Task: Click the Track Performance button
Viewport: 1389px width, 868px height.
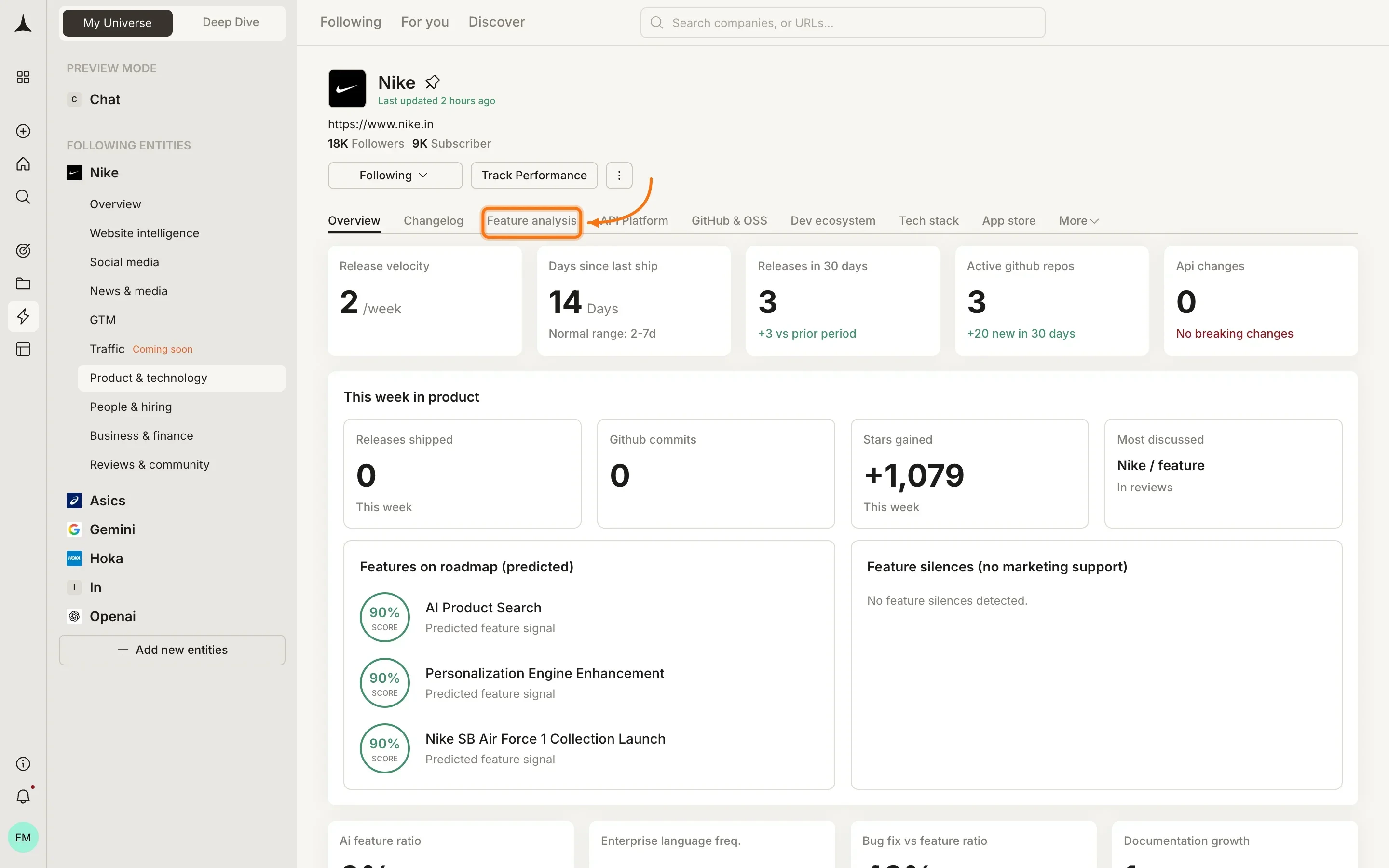Action: 534,175
